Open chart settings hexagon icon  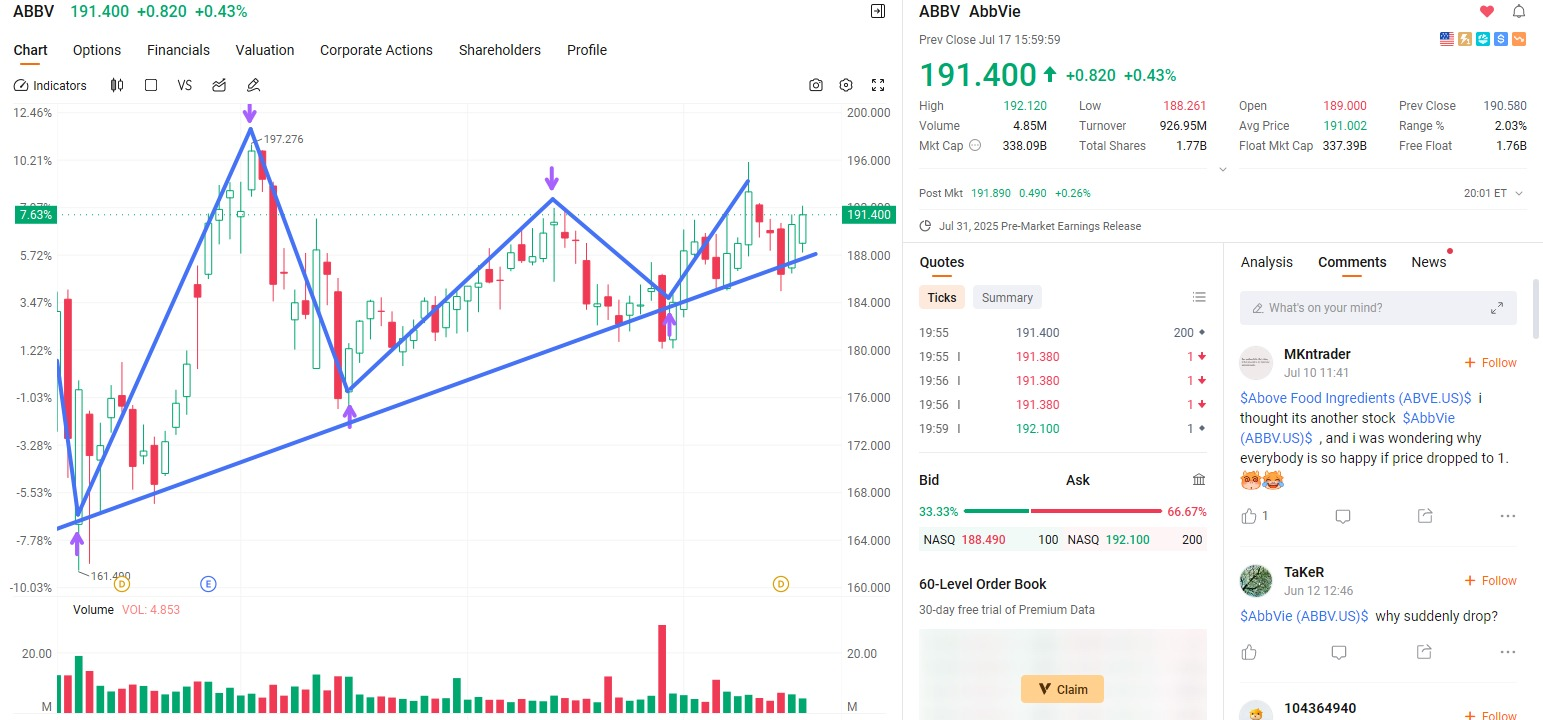846,85
